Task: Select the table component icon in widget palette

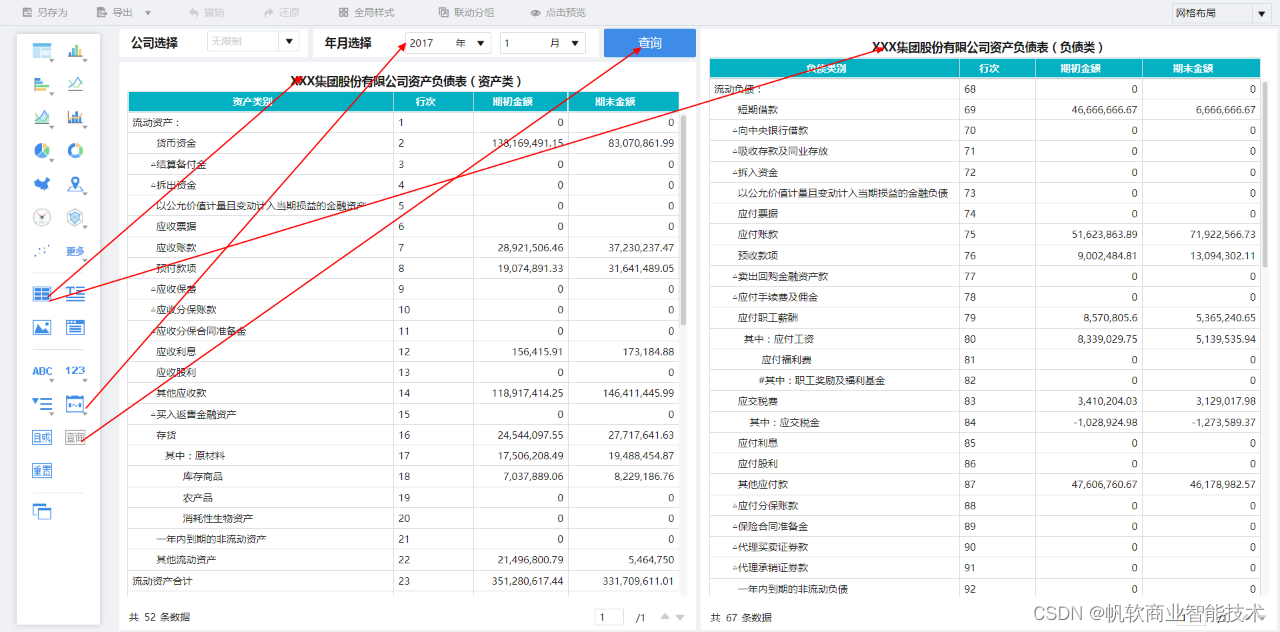Action: coord(42,50)
